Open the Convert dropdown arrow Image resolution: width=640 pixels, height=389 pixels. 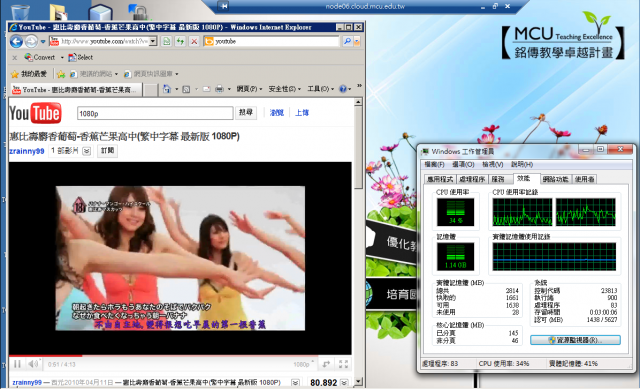(62, 58)
